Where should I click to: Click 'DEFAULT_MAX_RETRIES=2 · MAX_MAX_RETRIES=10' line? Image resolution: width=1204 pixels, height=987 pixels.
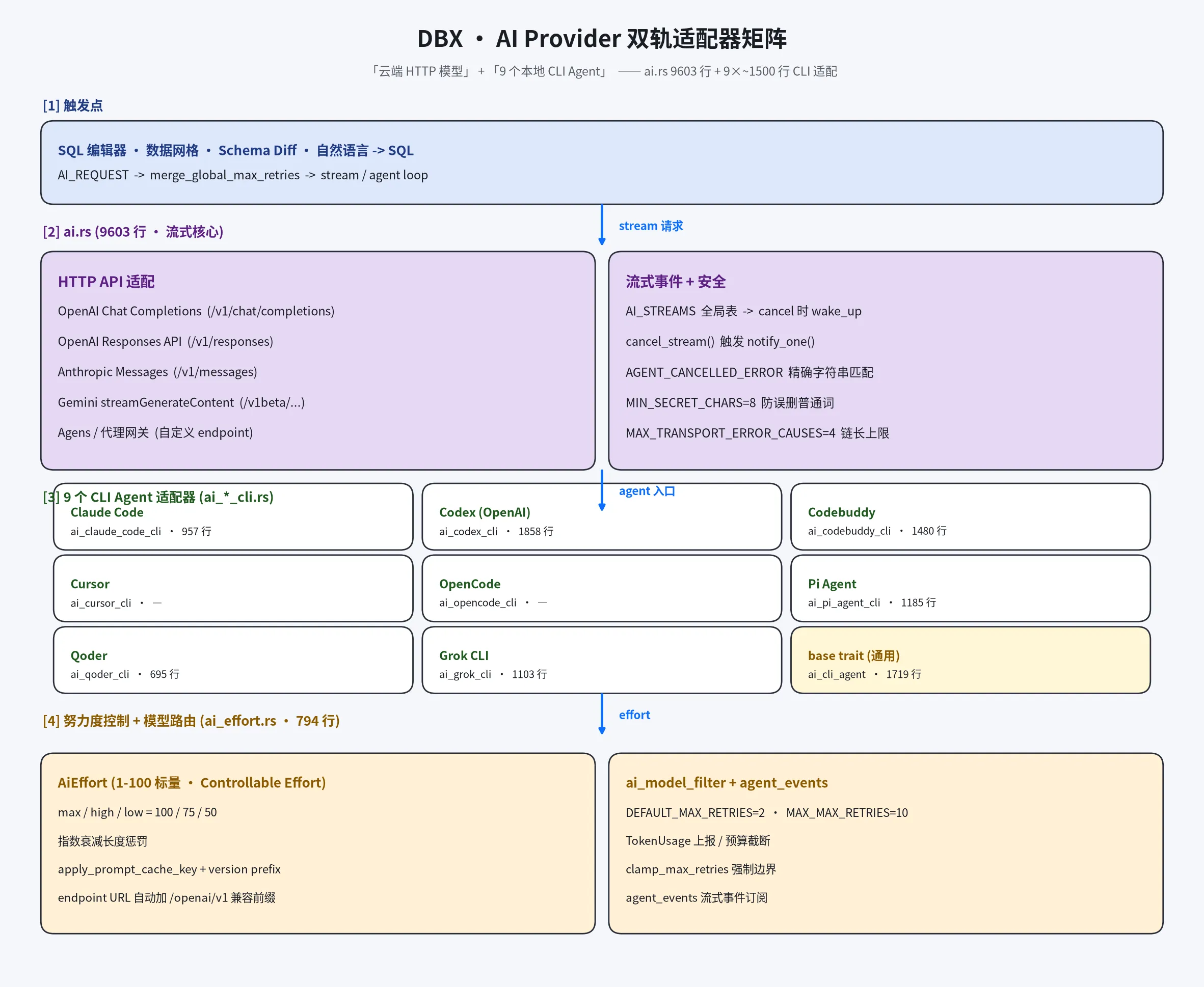[767, 812]
